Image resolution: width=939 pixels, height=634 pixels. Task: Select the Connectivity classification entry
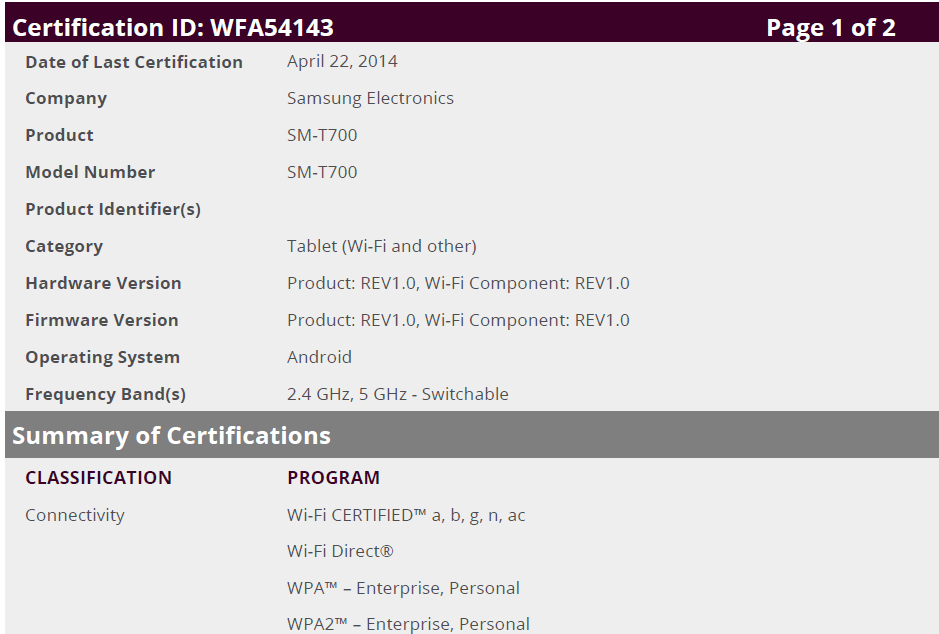[x=75, y=515]
